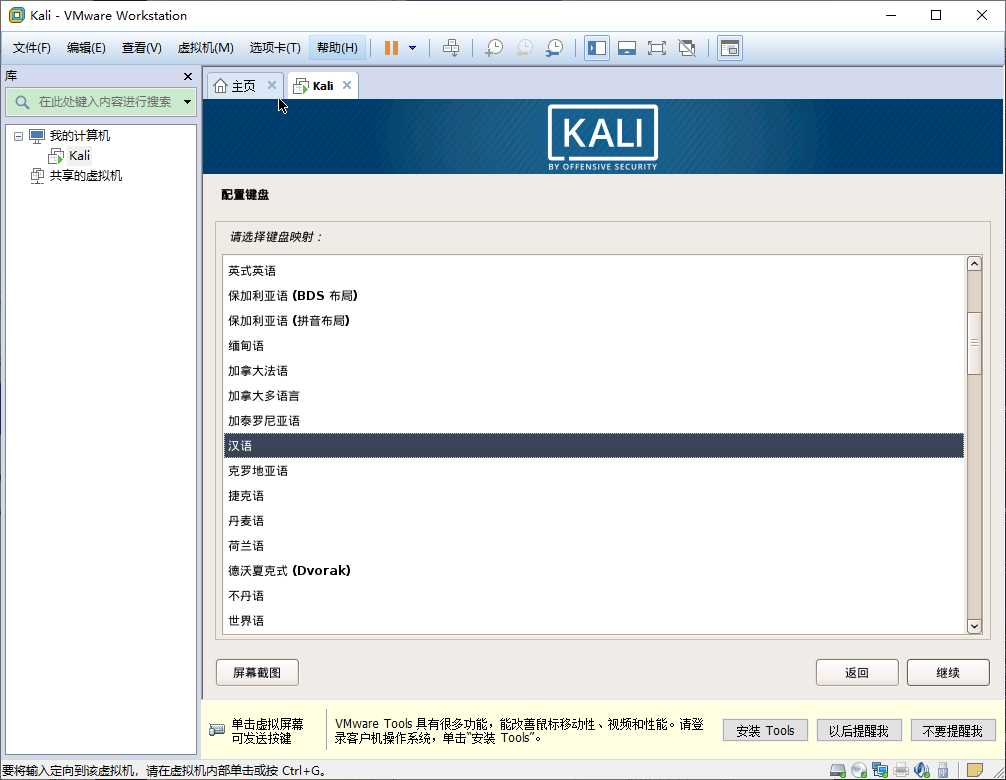Choose 捷克语 keyboard layout

coord(593,496)
